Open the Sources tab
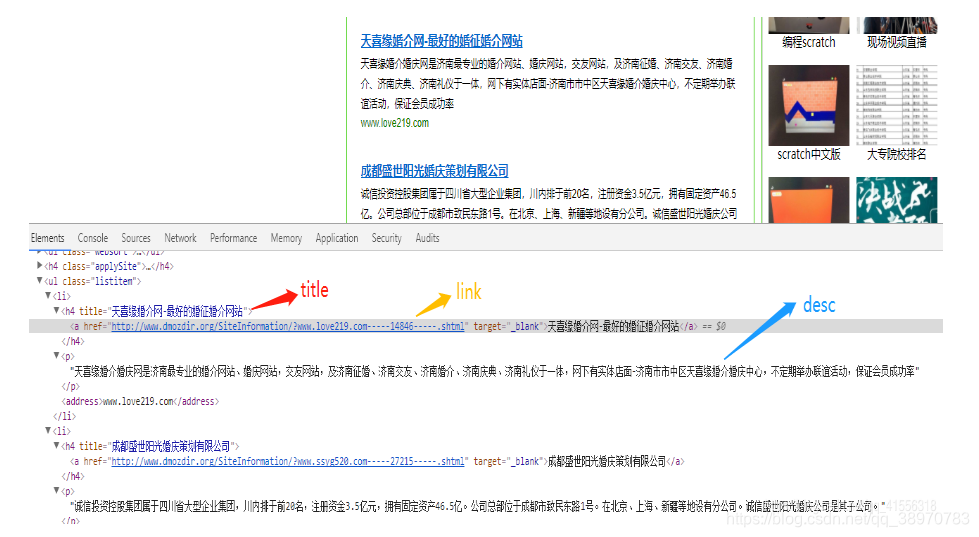The image size is (979, 537). coord(135,238)
